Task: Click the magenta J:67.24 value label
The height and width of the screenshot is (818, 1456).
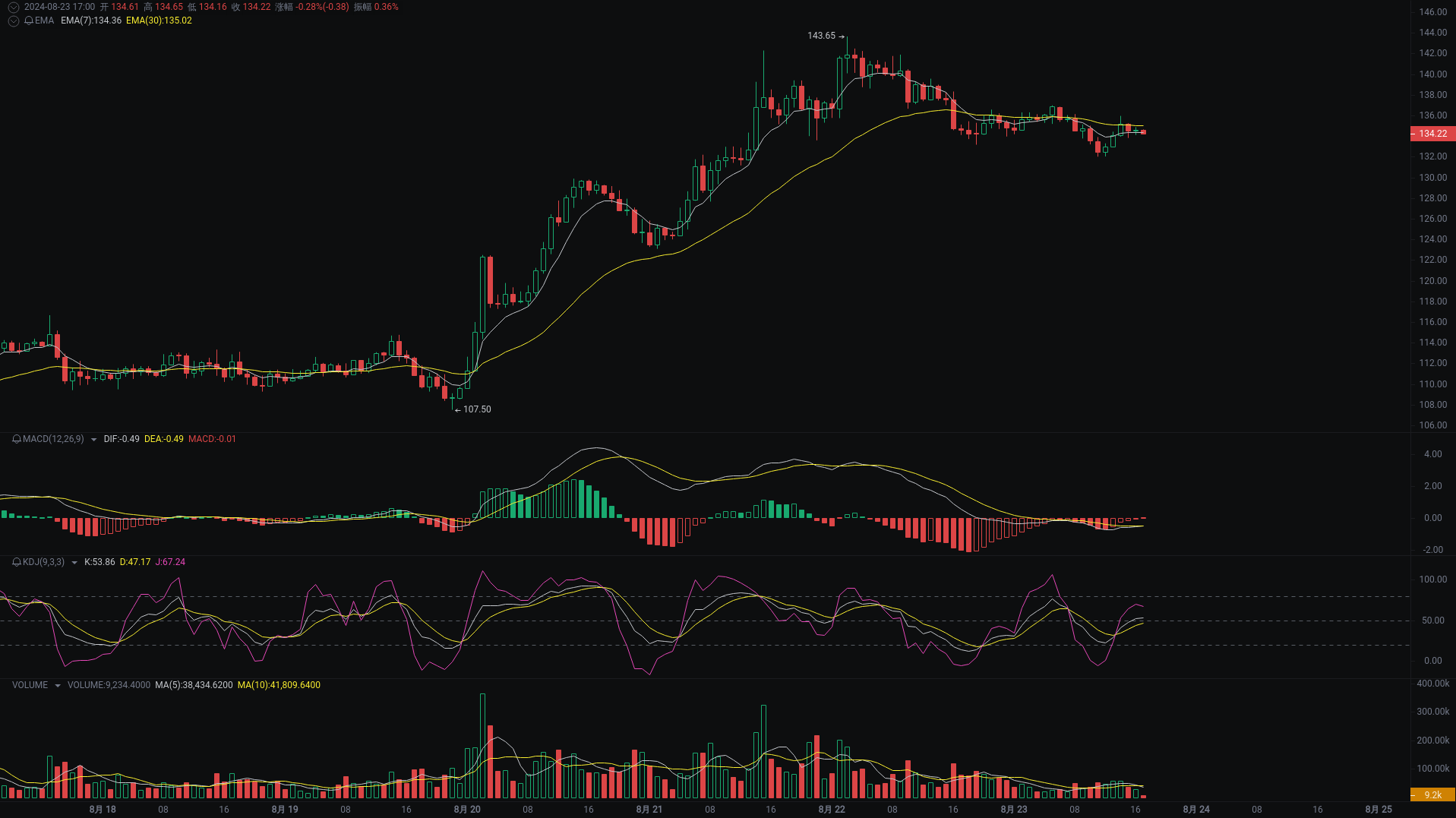Action: pyautogui.click(x=170, y=562)
